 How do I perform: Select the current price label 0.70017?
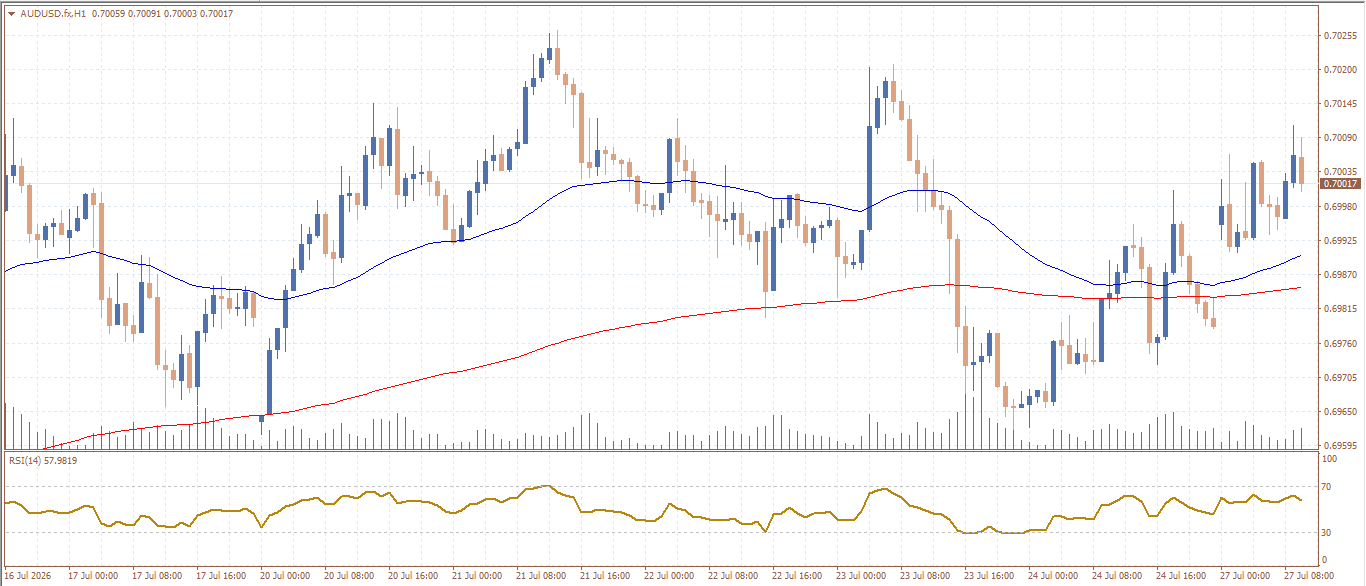tap(1340, 184)
